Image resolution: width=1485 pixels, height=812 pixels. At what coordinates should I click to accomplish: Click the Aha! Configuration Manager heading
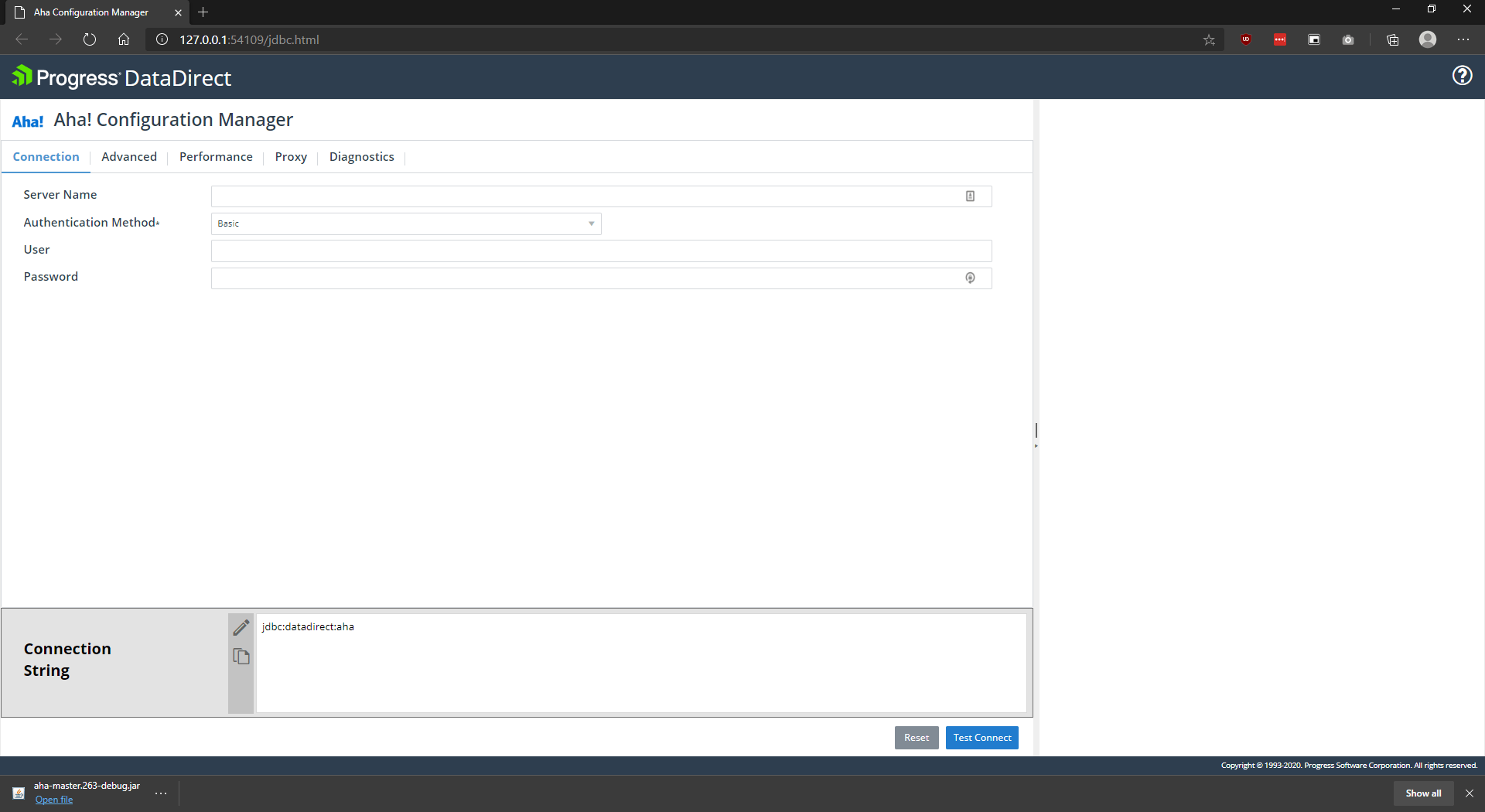[x=173, y=120]
